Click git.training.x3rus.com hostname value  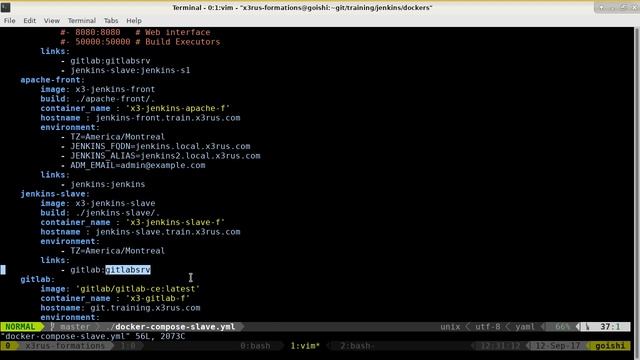[x=145, y=307]
